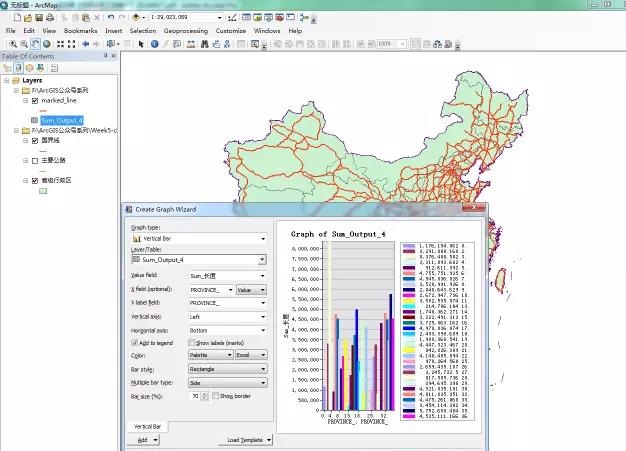List by drawing order in TOC
Viewport: 626px width, 451px height.
7,68
